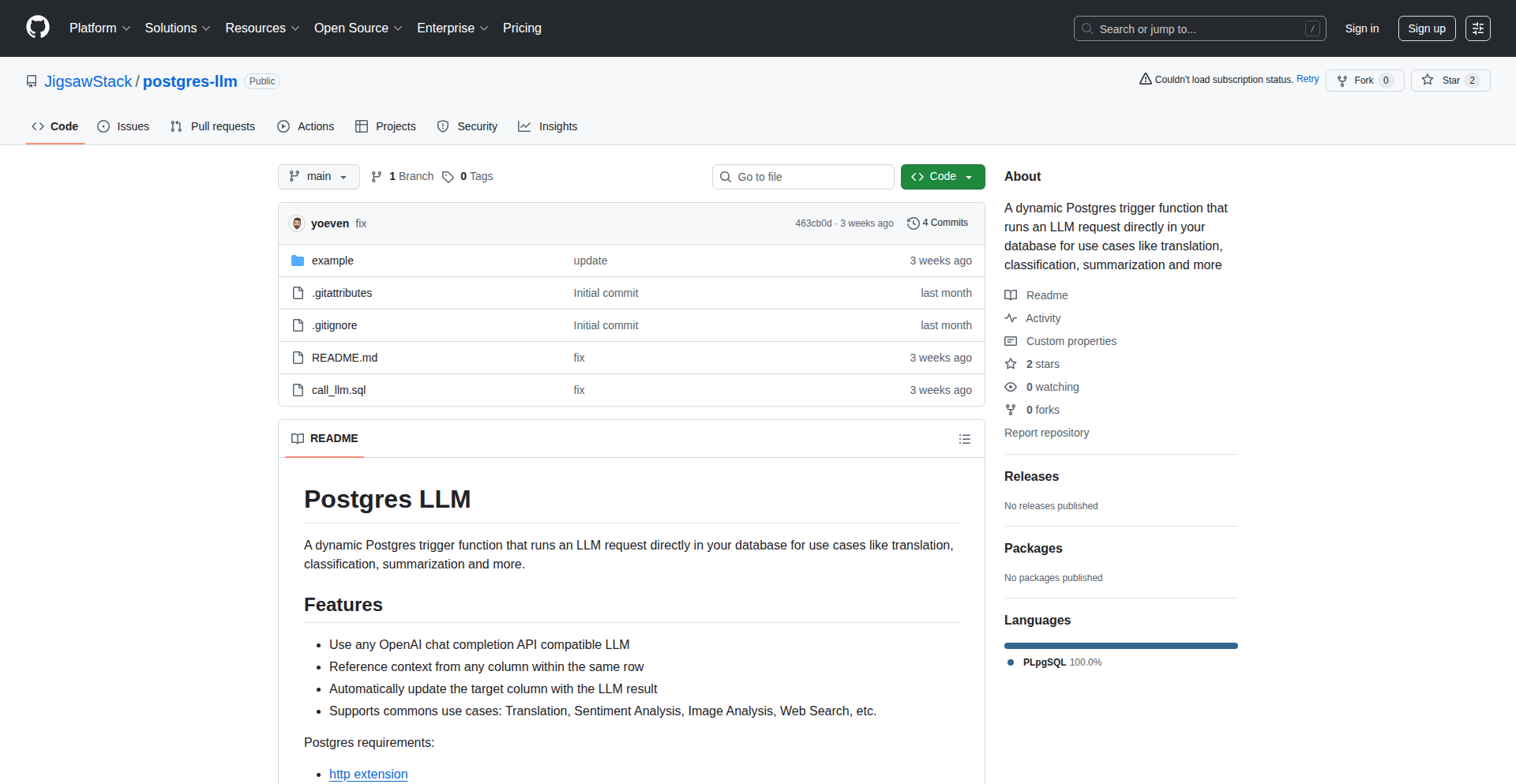This screenshot has width=1516, height=784.
Task: Open the call_llm.sql file
Action: pyautogui.click(x=338, y=389)
